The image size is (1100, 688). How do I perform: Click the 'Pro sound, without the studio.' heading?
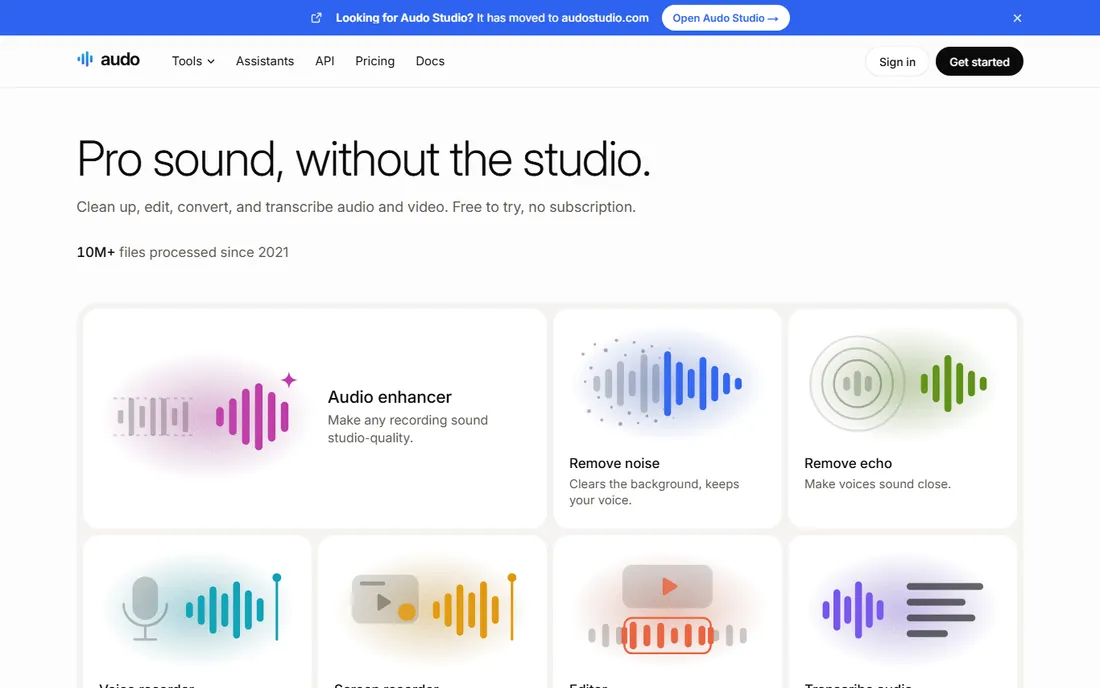(363, 159)
